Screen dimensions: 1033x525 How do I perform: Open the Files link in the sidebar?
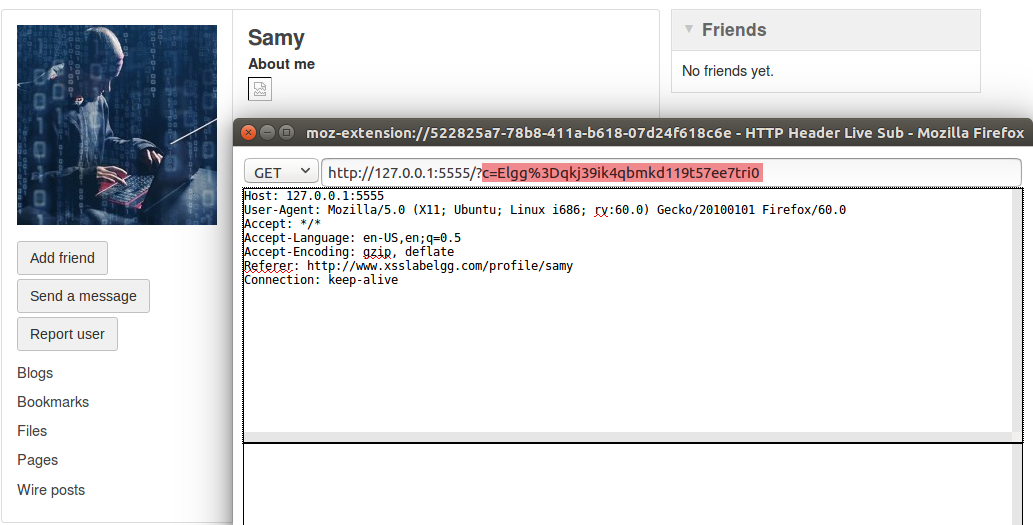click(x=32, y=431)
